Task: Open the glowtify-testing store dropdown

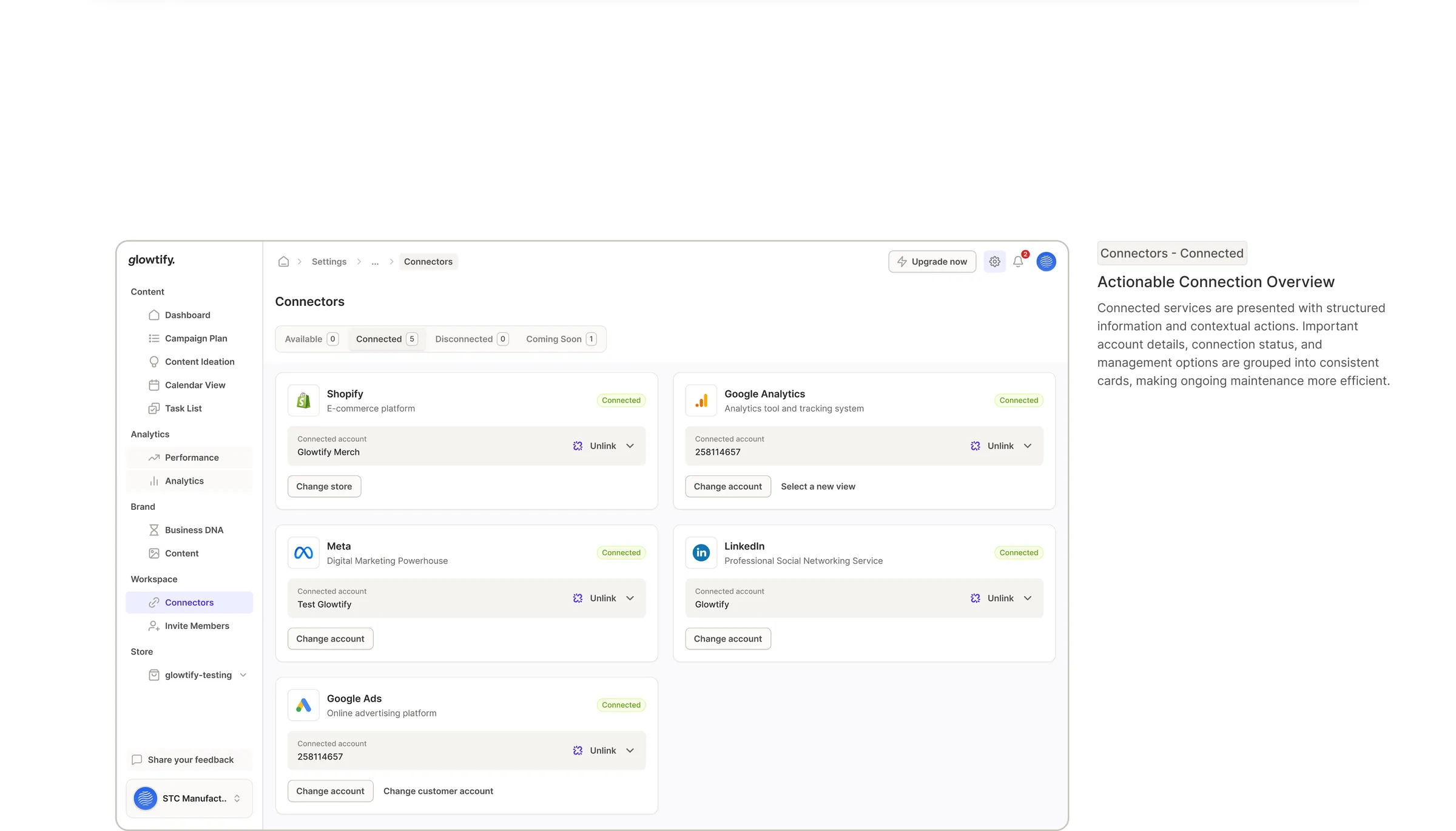Action: click(189, 675)
